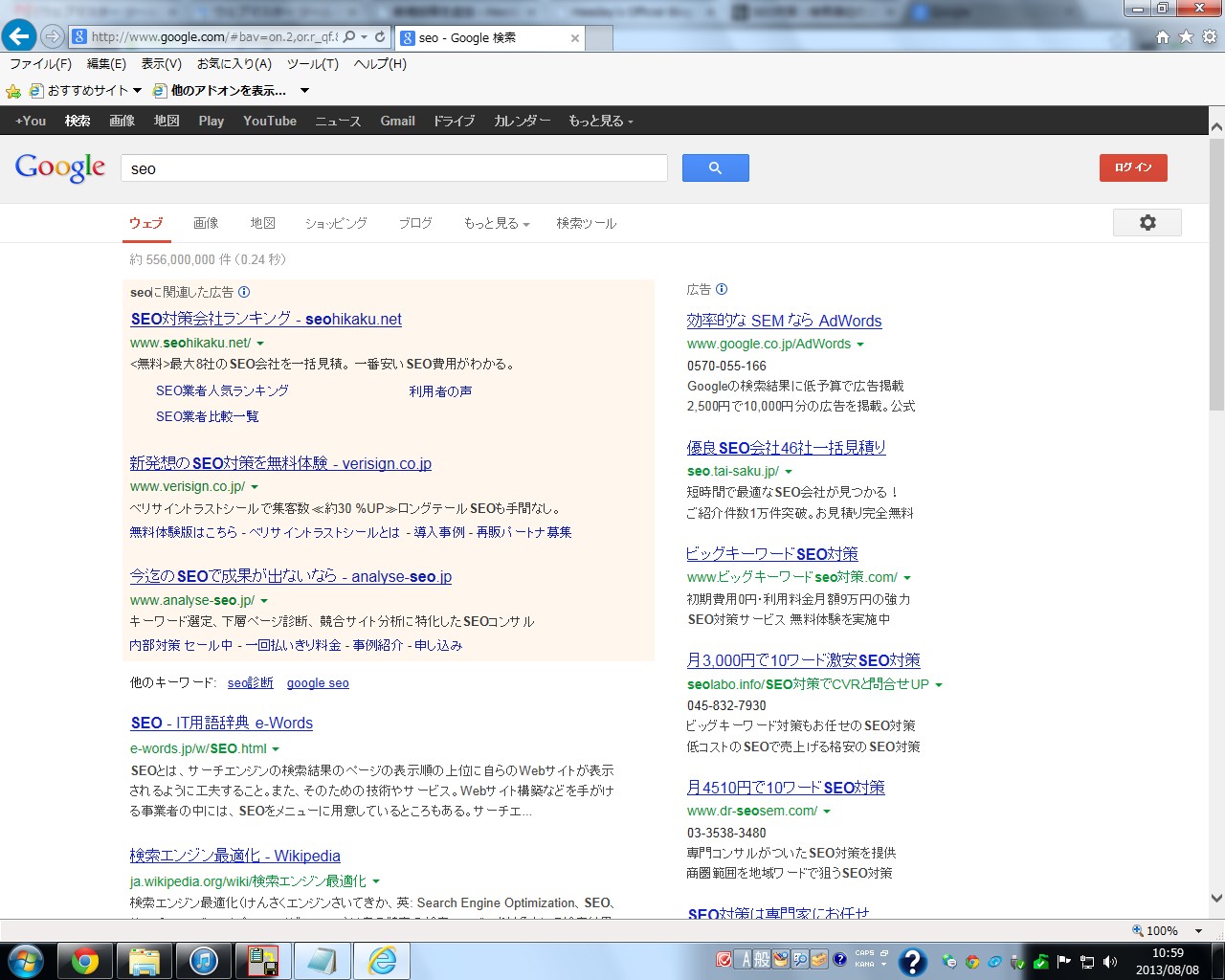Image resolution: width=1225 pixels, height=980 pixels.
Task: Open the zoom level 100% dropdown arrow
Action: (1198, 930)
